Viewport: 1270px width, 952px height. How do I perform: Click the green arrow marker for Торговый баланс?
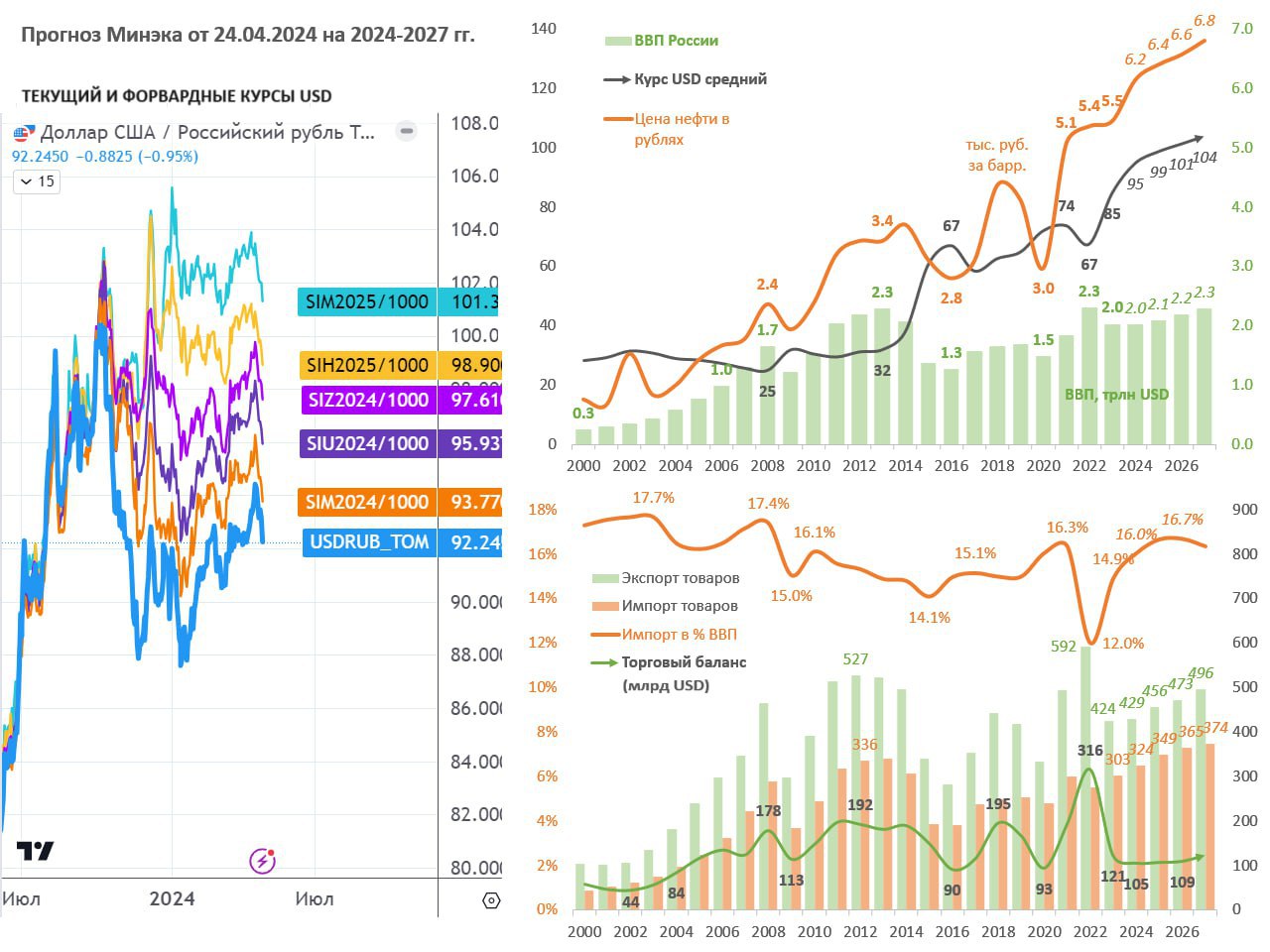click(x=604, y=662)
